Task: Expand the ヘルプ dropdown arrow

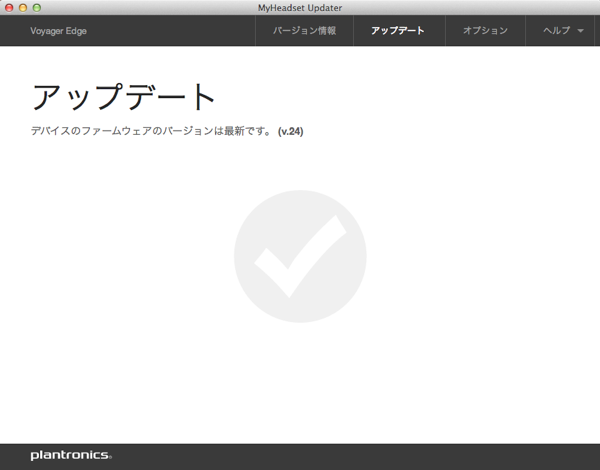Action: (580, 31)
